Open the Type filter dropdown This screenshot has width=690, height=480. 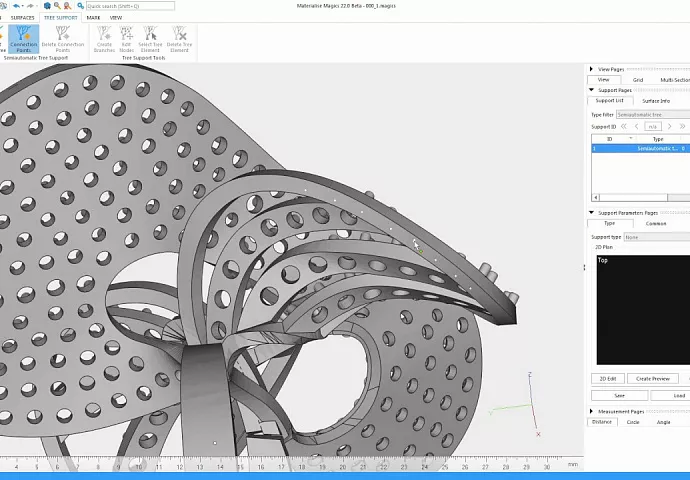(653, 114)
